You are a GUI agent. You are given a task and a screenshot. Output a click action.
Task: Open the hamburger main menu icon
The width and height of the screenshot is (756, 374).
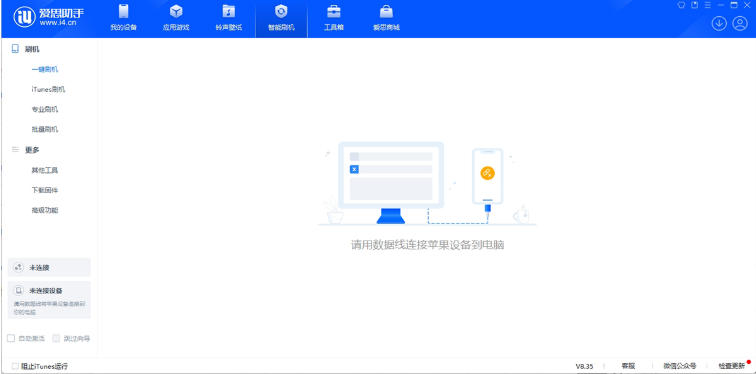(x=708, y=5)
